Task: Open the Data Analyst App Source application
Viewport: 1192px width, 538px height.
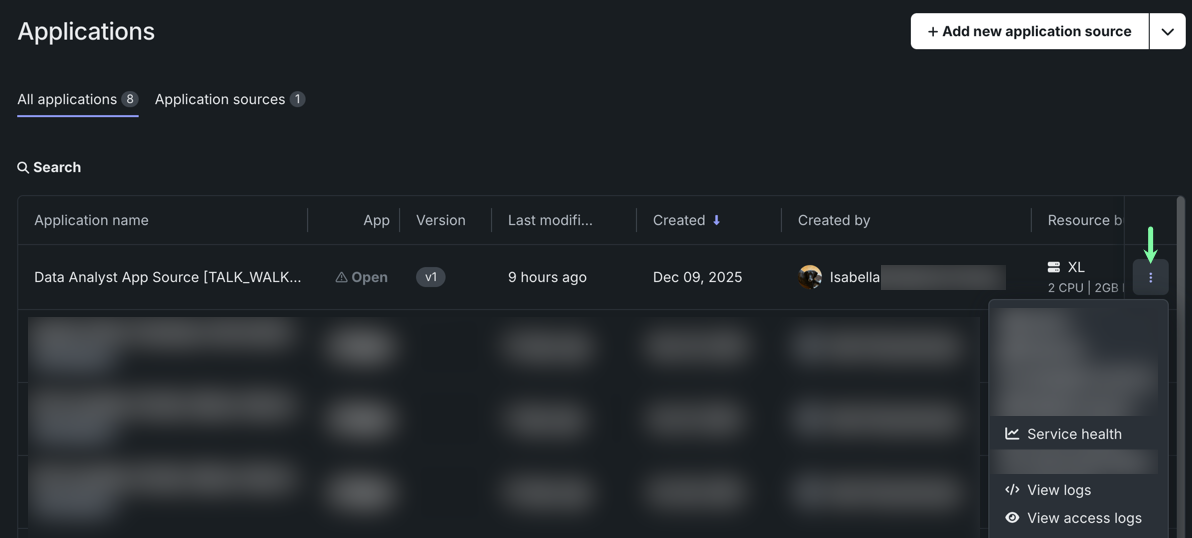Action: (x=167, y=277)
